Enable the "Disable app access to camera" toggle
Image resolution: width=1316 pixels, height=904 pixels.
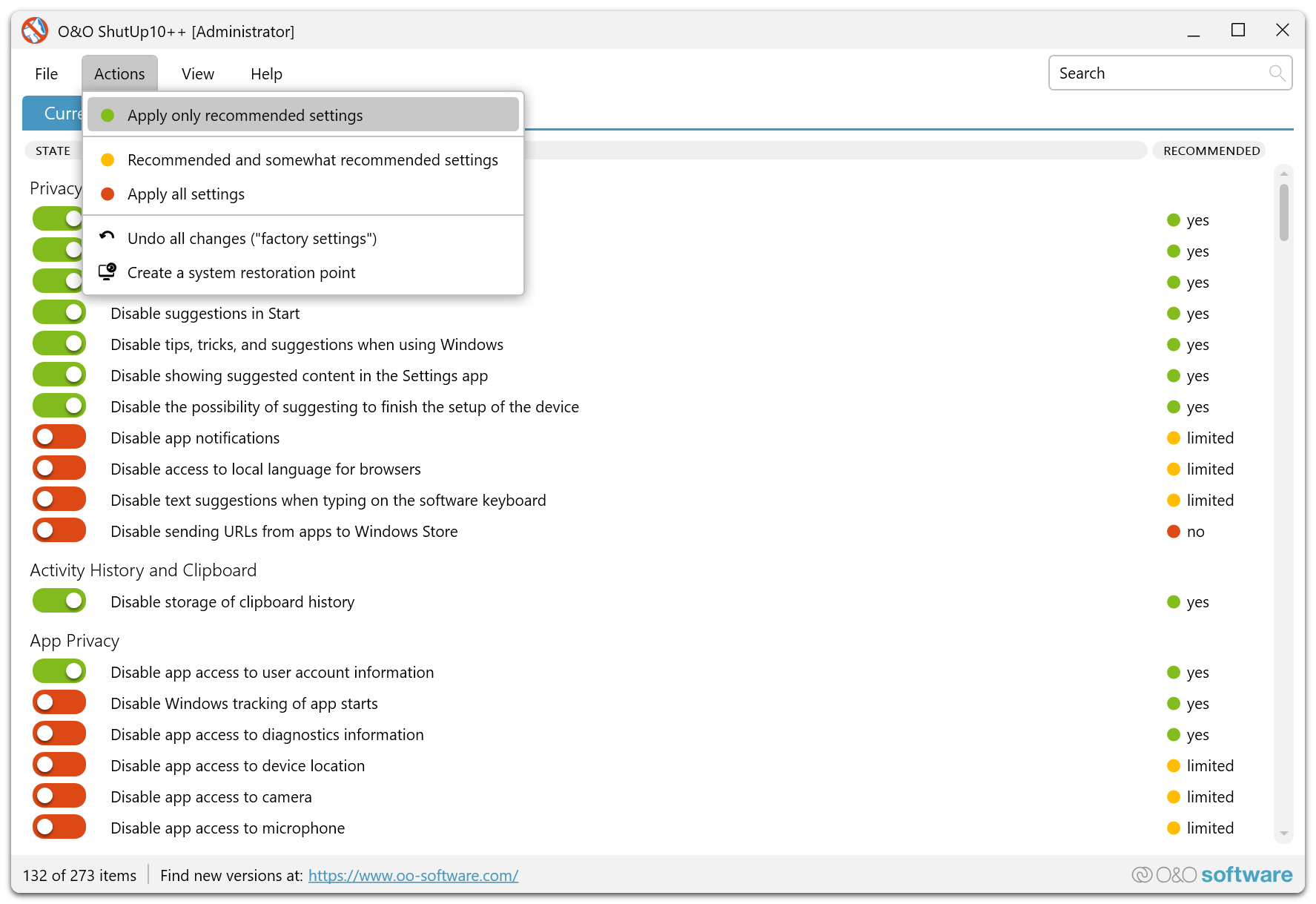(x=59, y=795)
